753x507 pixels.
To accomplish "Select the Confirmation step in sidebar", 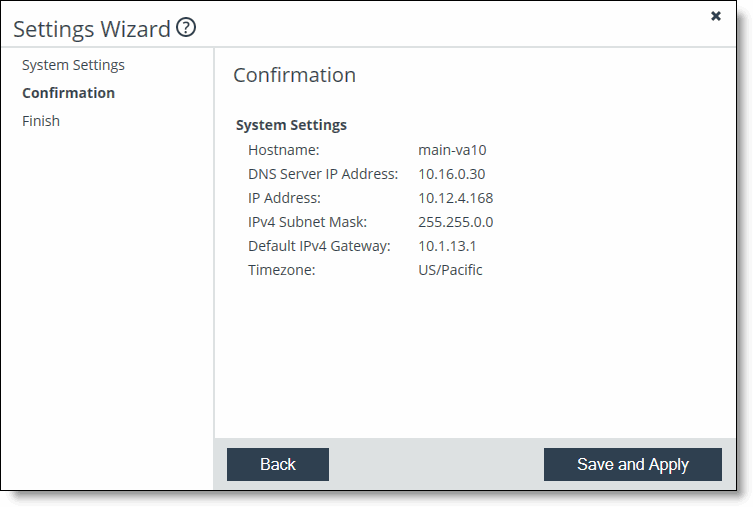I will [68, 93].
